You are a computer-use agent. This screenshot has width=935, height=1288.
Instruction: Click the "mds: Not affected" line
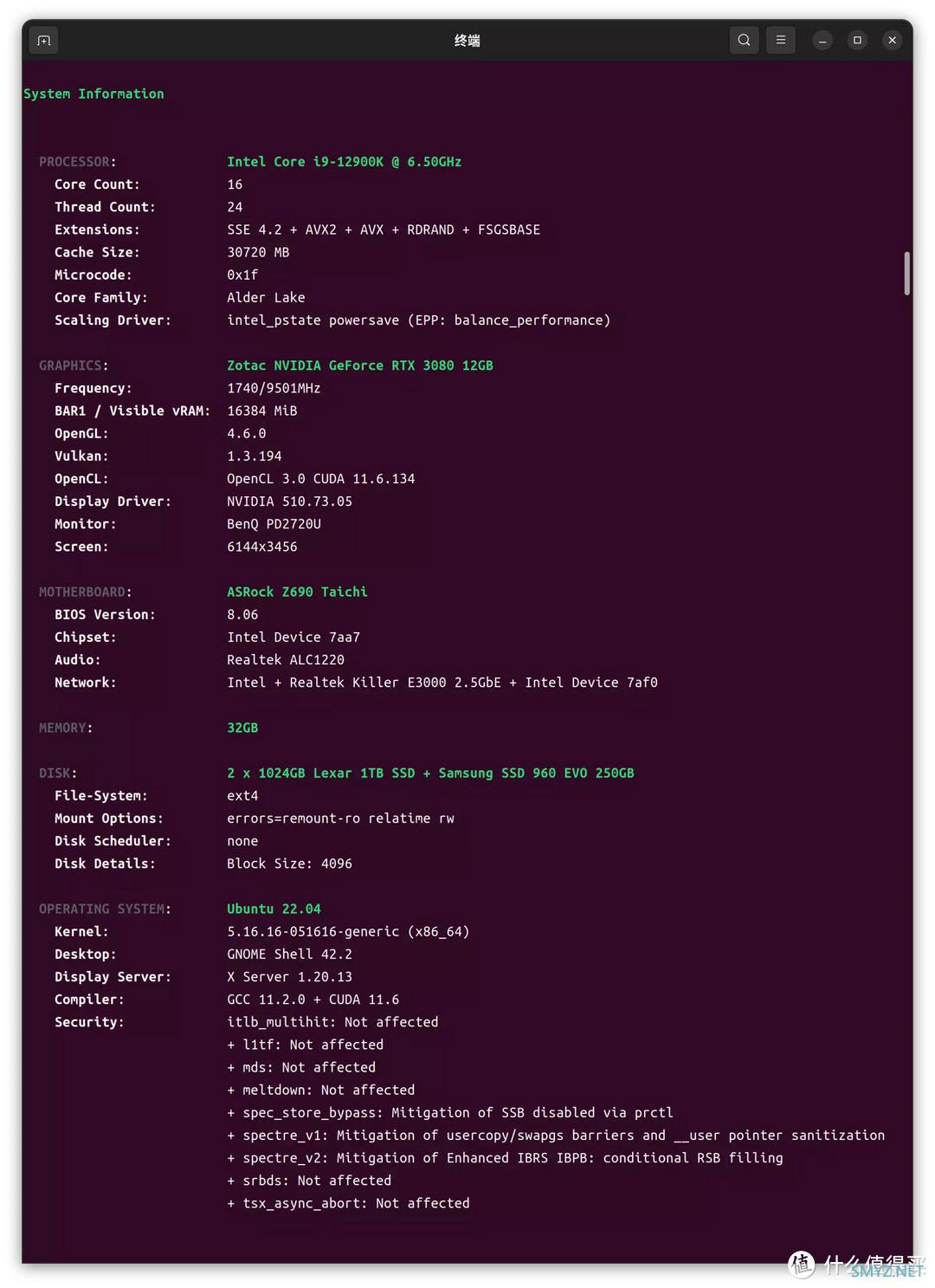tap(301, 1067)
